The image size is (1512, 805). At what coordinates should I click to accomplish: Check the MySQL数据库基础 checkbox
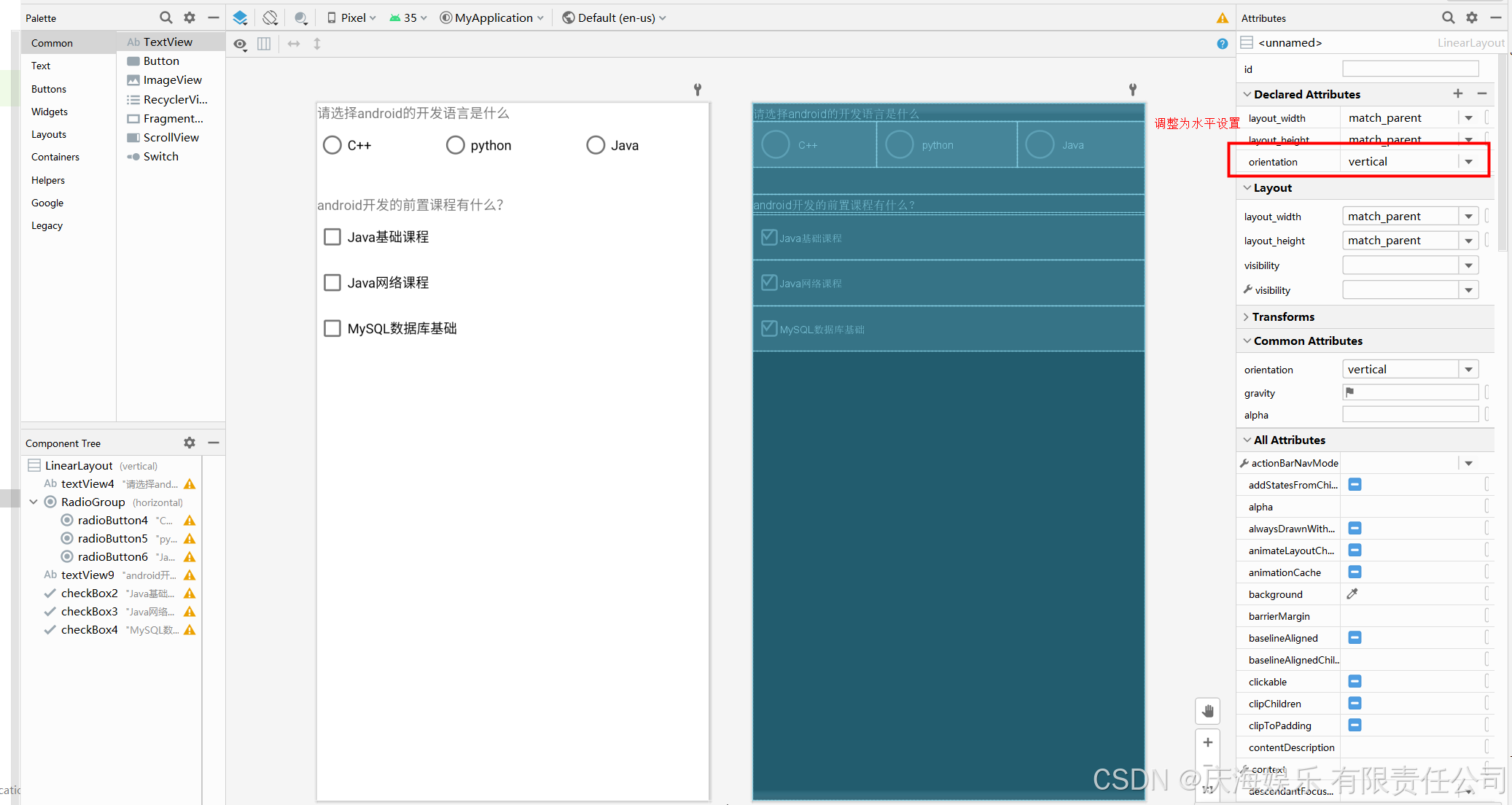332,328
